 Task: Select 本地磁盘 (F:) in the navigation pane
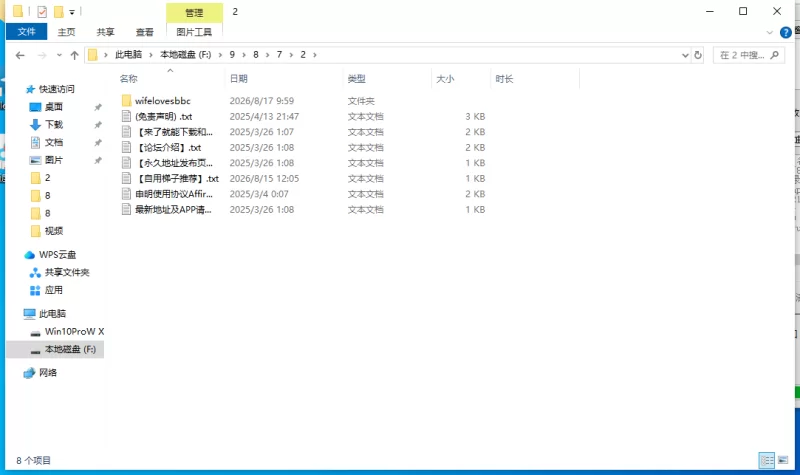70,349
